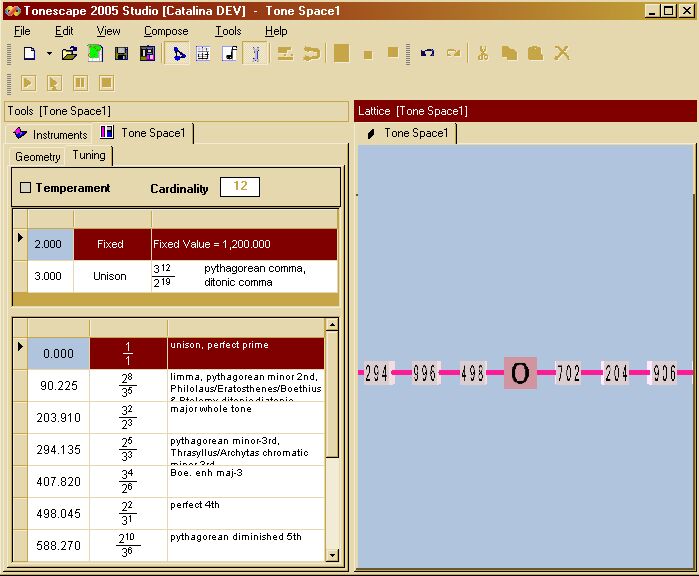Enable the Temperament checkbox
Image resolution: width=699 pixels, height=576 pixels.
click(25, 188)
